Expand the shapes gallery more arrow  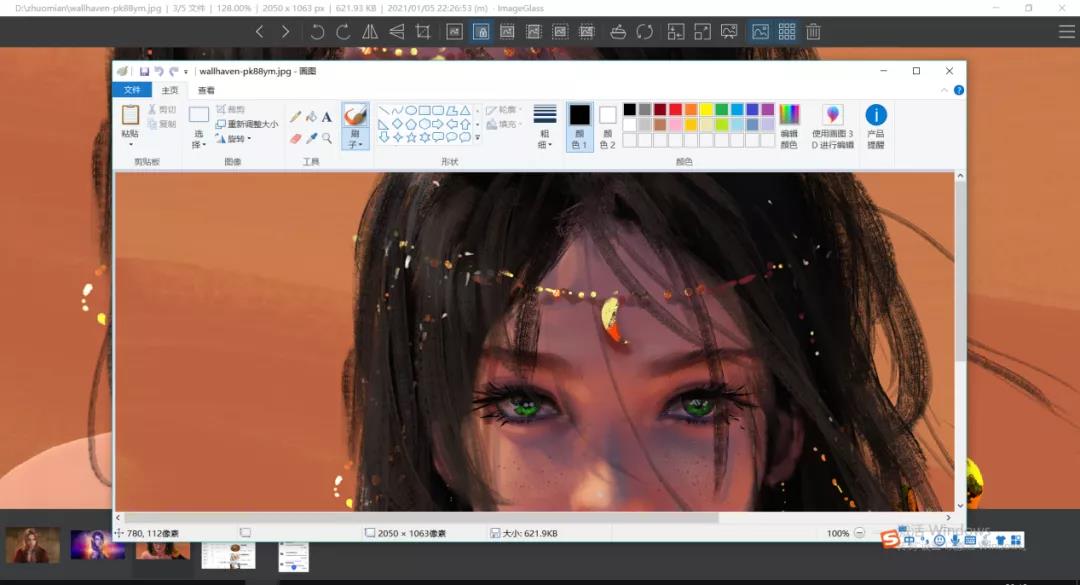pos(477,137)
